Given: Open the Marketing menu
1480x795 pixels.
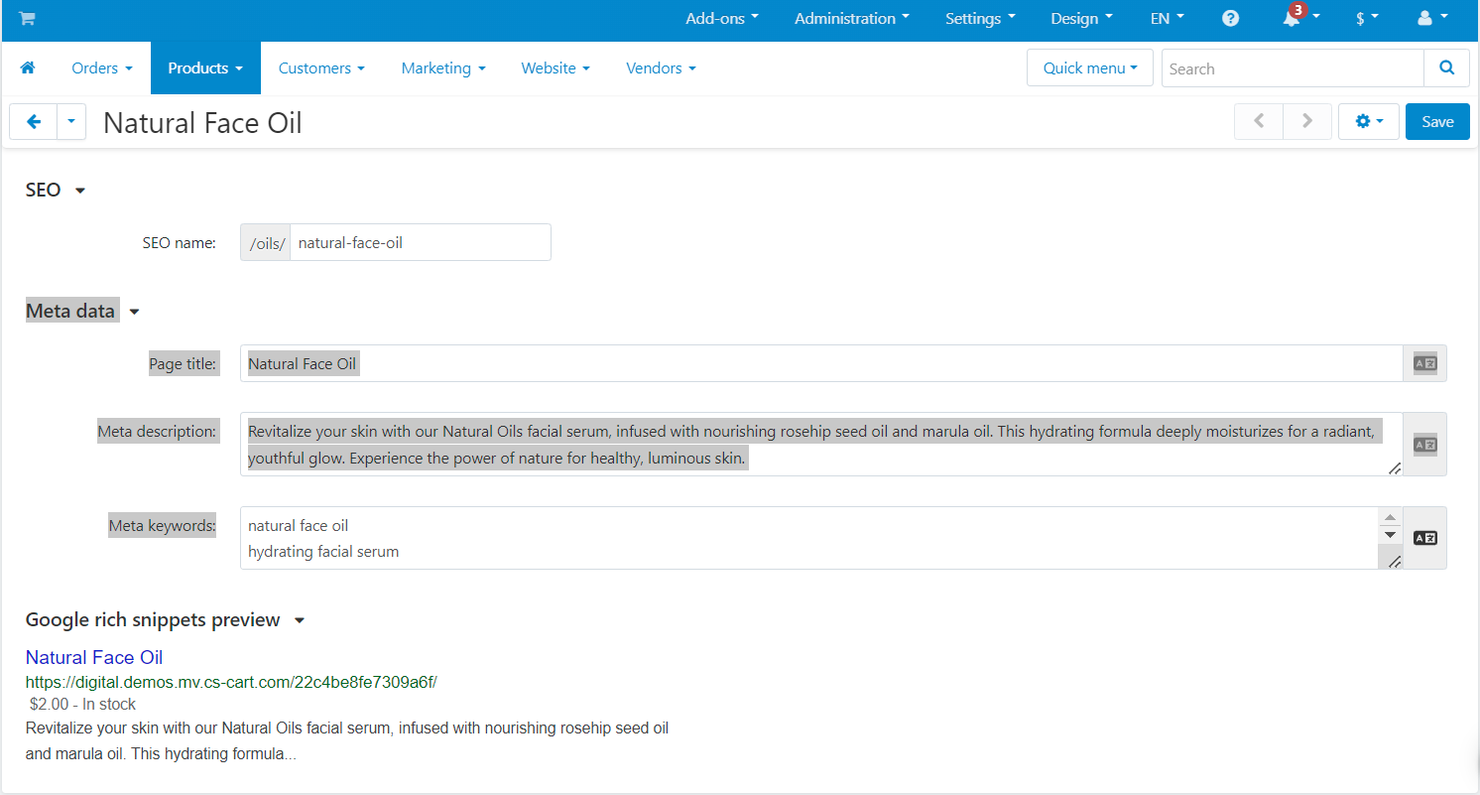Looking at the screenshot, I should [443, 68].
